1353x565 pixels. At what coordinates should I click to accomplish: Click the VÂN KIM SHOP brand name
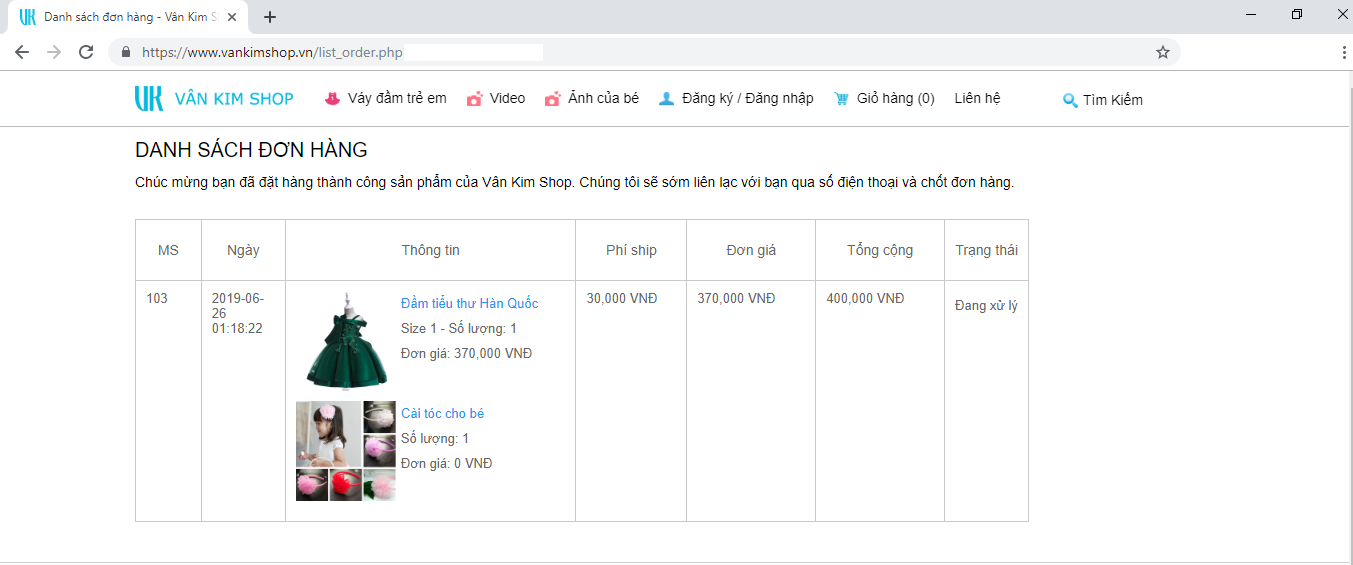pos(234,99)
